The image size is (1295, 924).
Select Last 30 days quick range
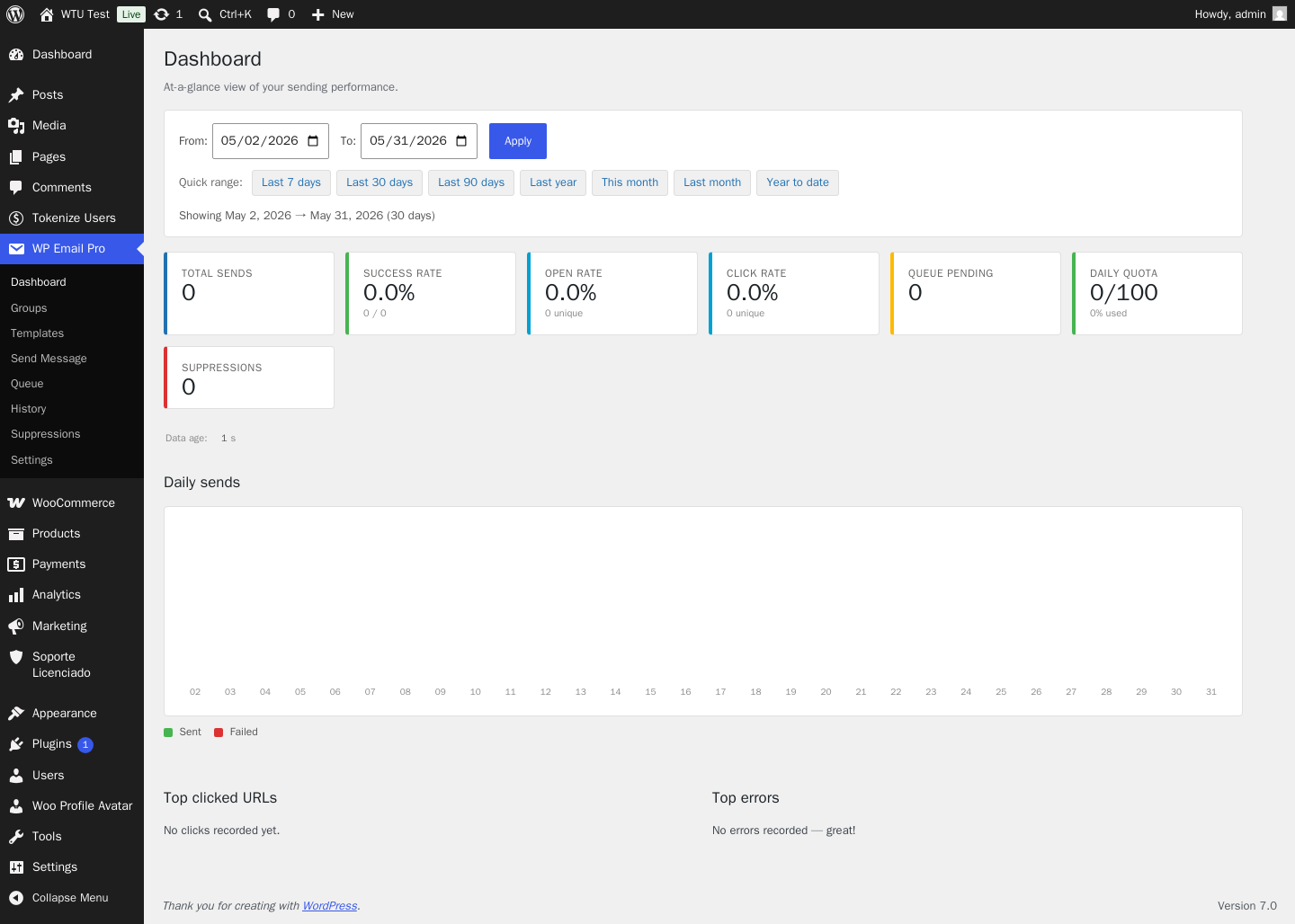[x=380, y=182]
